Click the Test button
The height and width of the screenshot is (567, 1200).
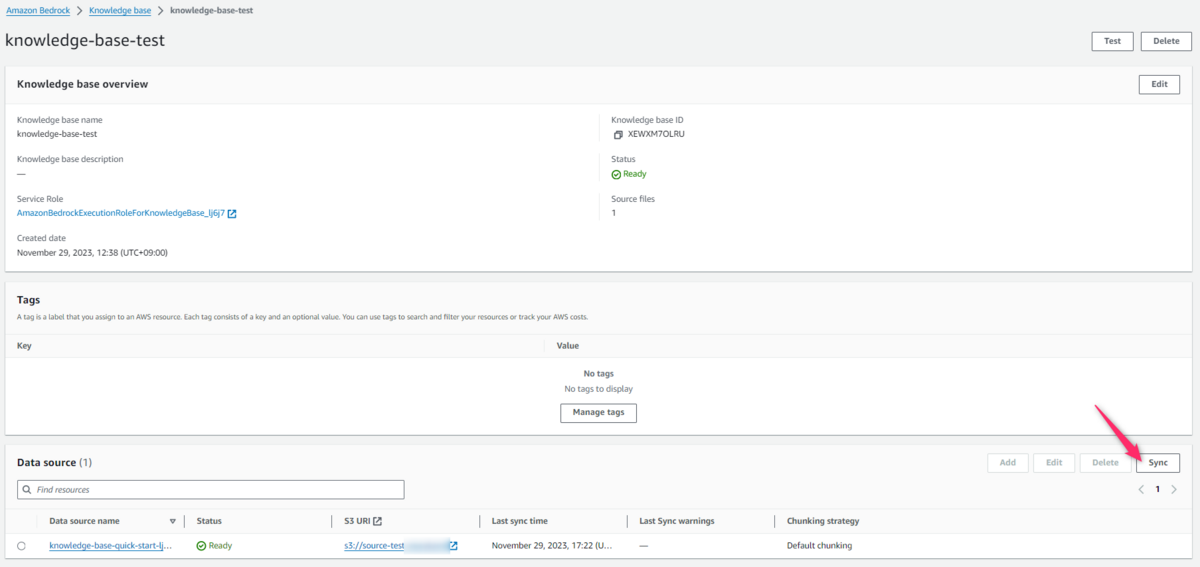click(x=1112, y=41)
